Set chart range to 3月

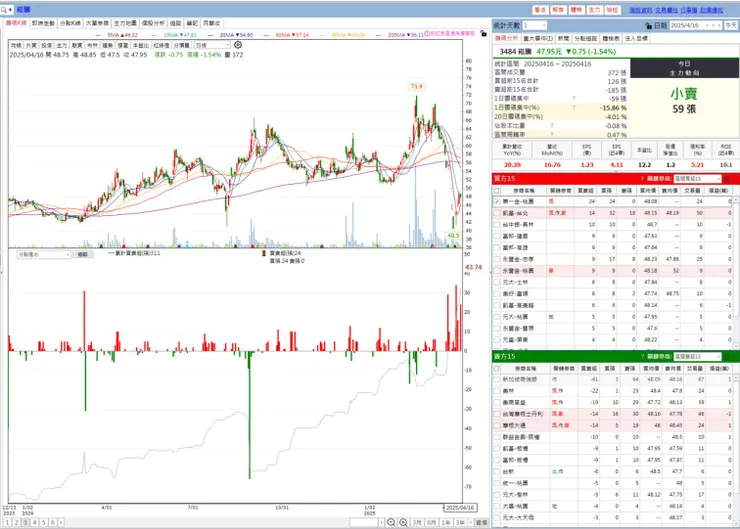417,522
